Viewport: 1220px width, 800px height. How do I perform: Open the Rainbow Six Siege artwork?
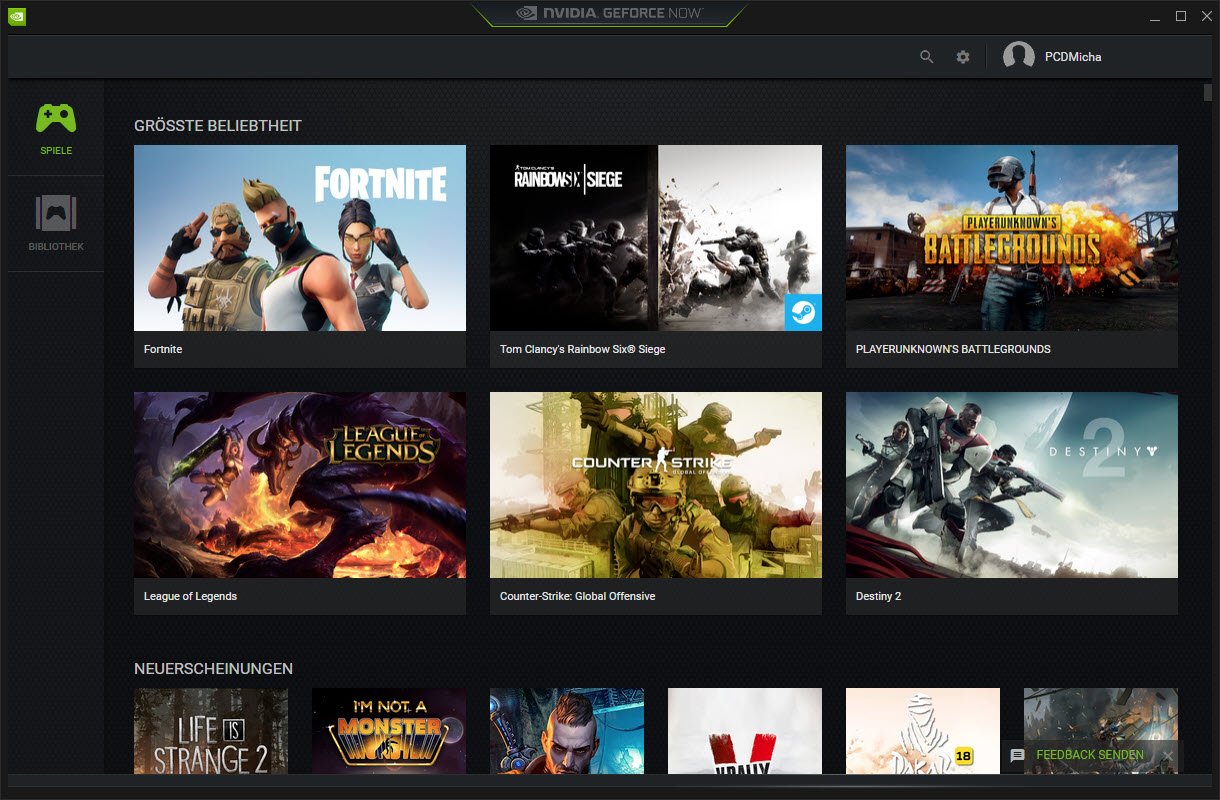pyautogui.click(x=656, y=238)
